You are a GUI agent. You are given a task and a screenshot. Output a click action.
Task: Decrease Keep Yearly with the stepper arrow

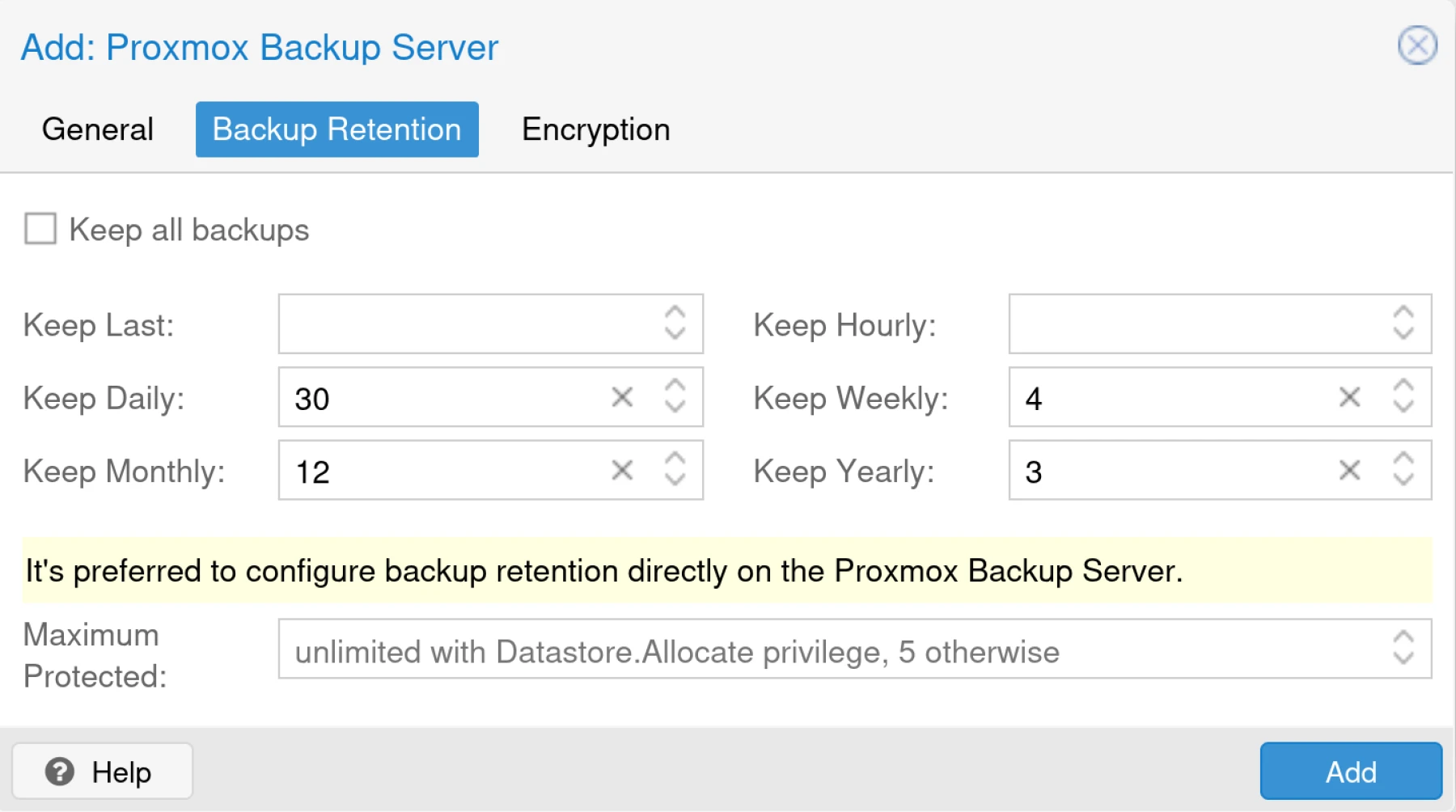click(1402, 479)
